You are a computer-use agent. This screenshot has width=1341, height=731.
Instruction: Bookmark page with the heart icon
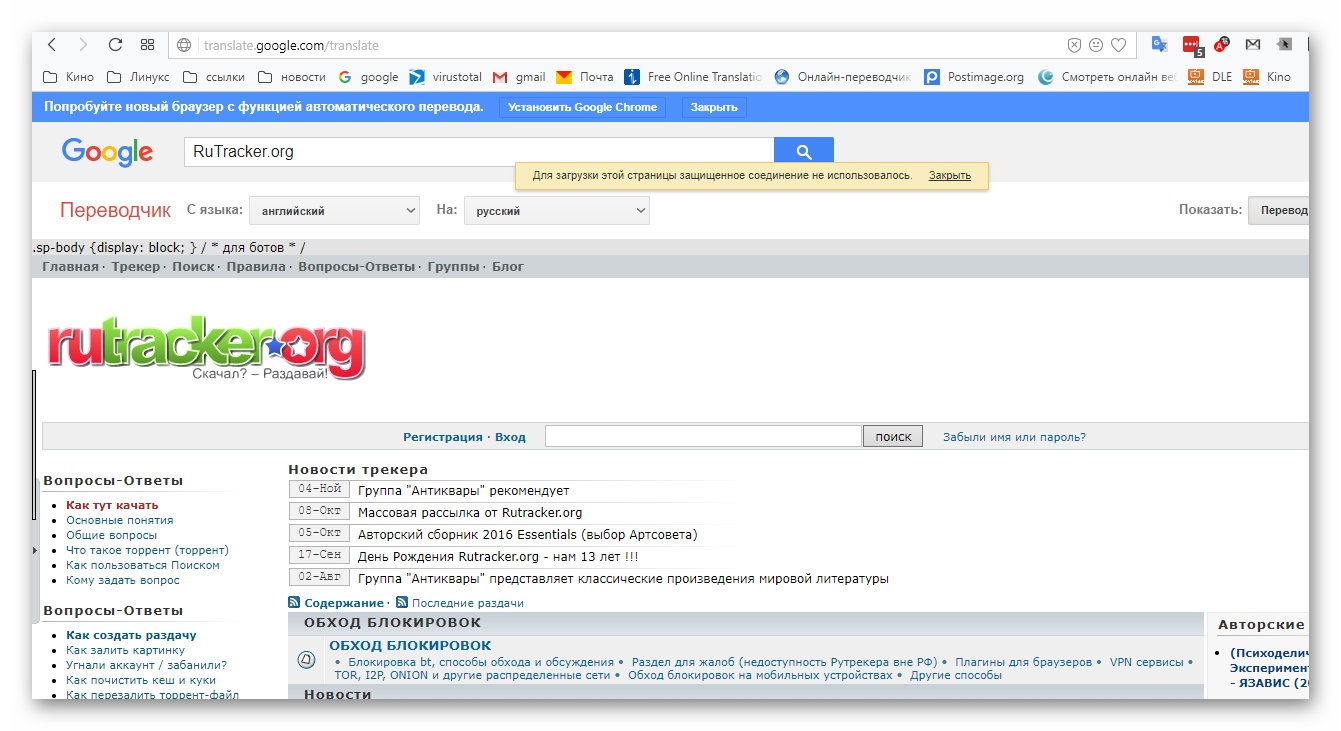pos(1119,45)
